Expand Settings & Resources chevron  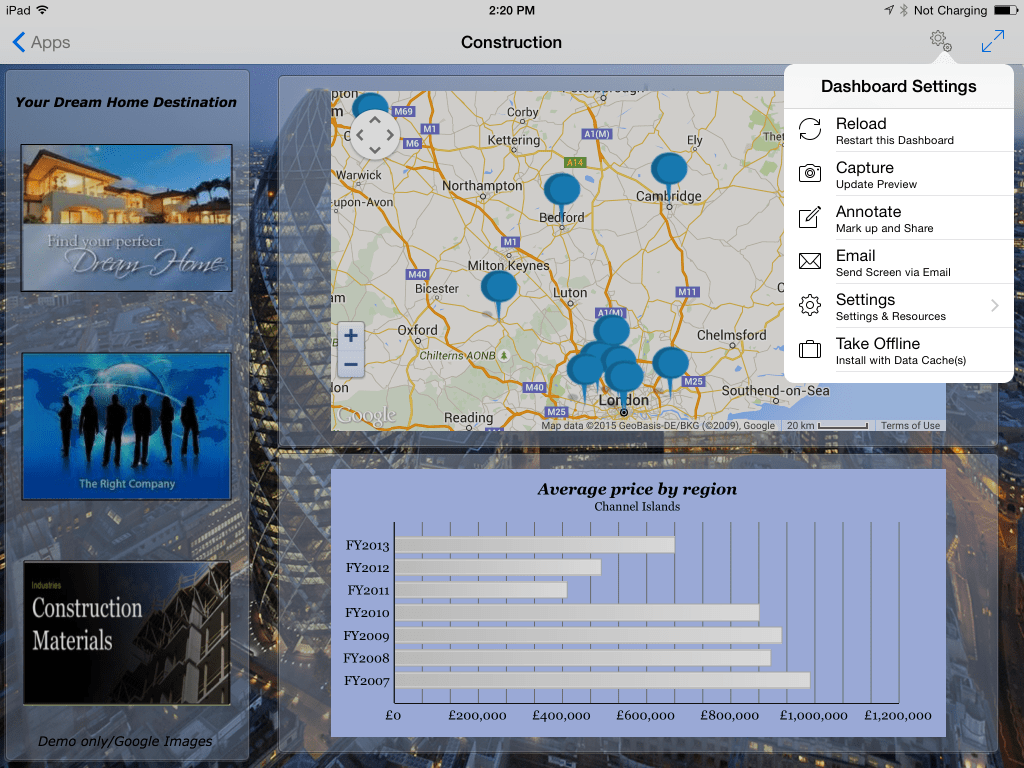(994, 306)
